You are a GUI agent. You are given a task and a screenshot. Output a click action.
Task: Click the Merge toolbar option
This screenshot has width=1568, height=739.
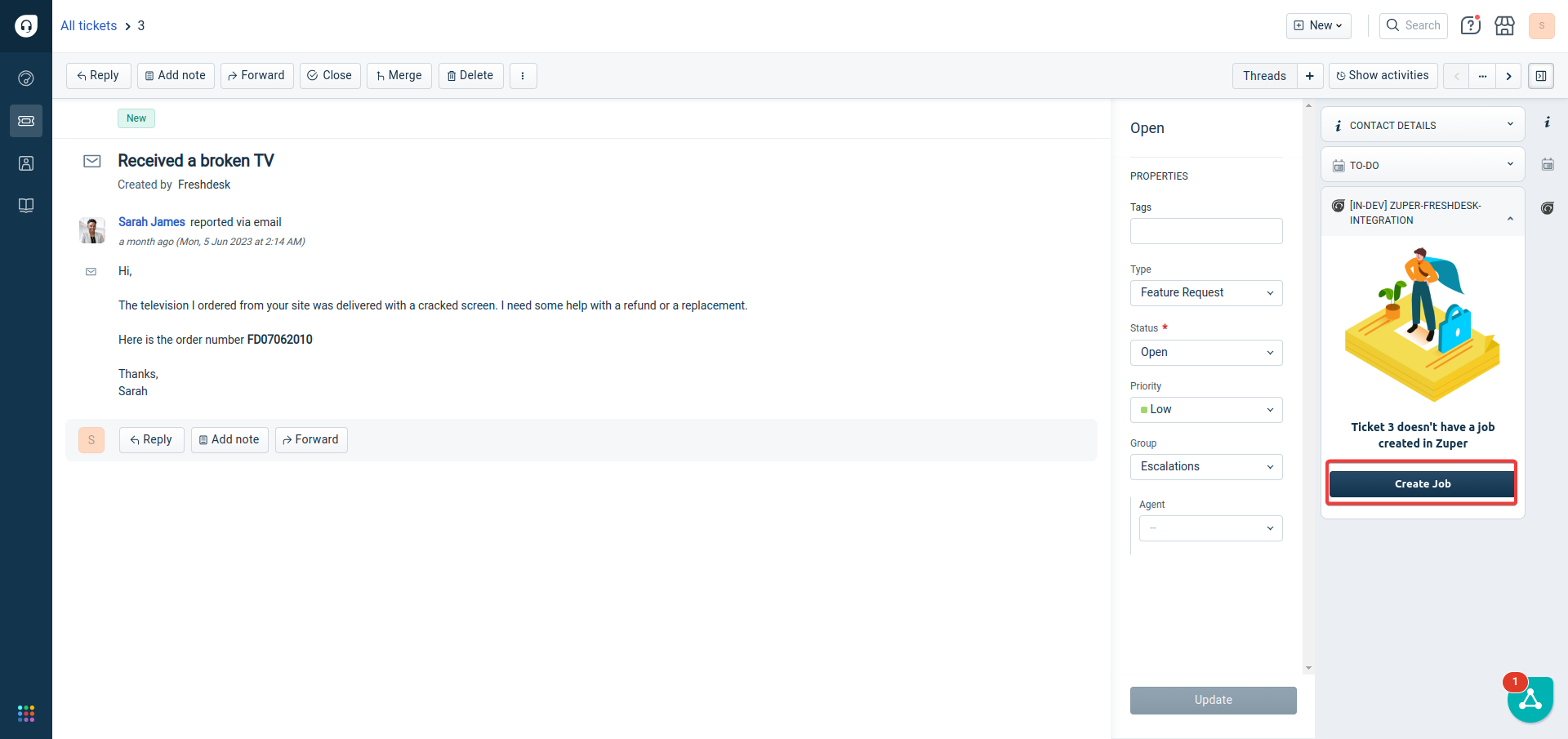pyautogui.click(x=399, y=76)
